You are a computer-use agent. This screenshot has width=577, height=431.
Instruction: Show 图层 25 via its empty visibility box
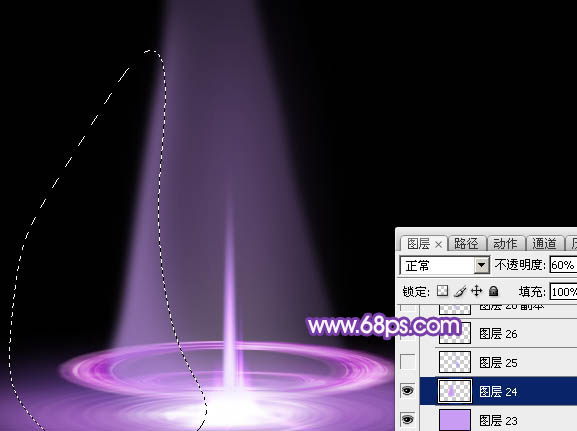tap(407, 362)
